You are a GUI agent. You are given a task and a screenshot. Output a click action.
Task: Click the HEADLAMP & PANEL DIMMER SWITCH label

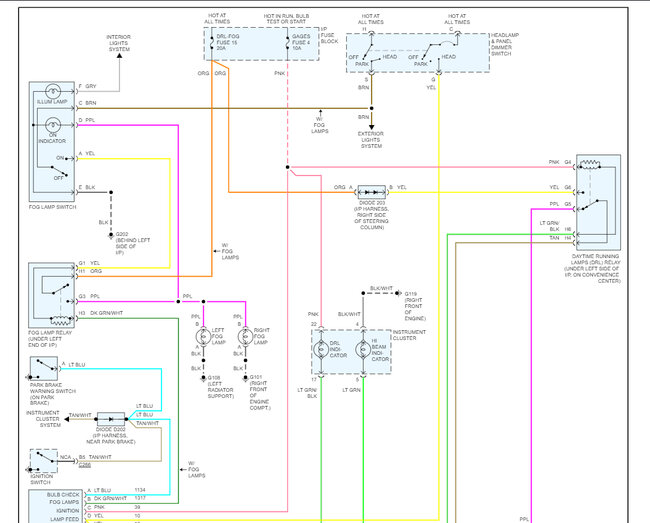pos(505,44)
